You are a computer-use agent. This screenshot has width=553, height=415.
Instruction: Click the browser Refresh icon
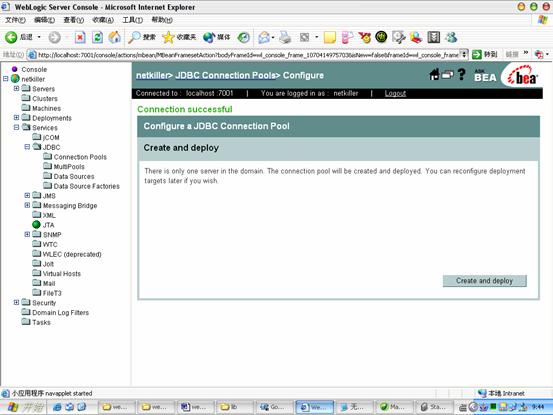pos(97,37)
